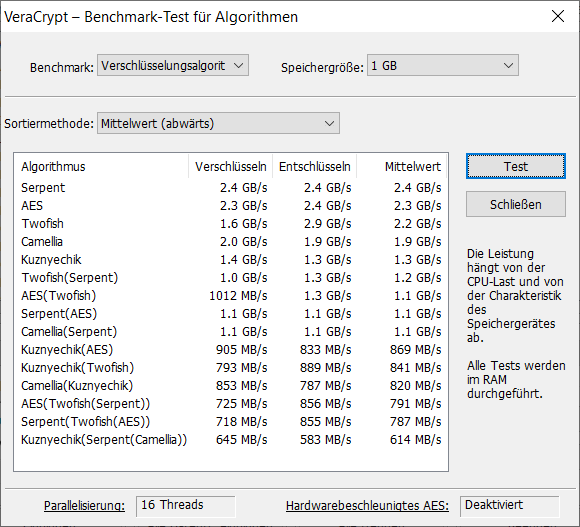Click the 869 MB/s mean value
Screen dimensions: 580x527
point(415,349)
